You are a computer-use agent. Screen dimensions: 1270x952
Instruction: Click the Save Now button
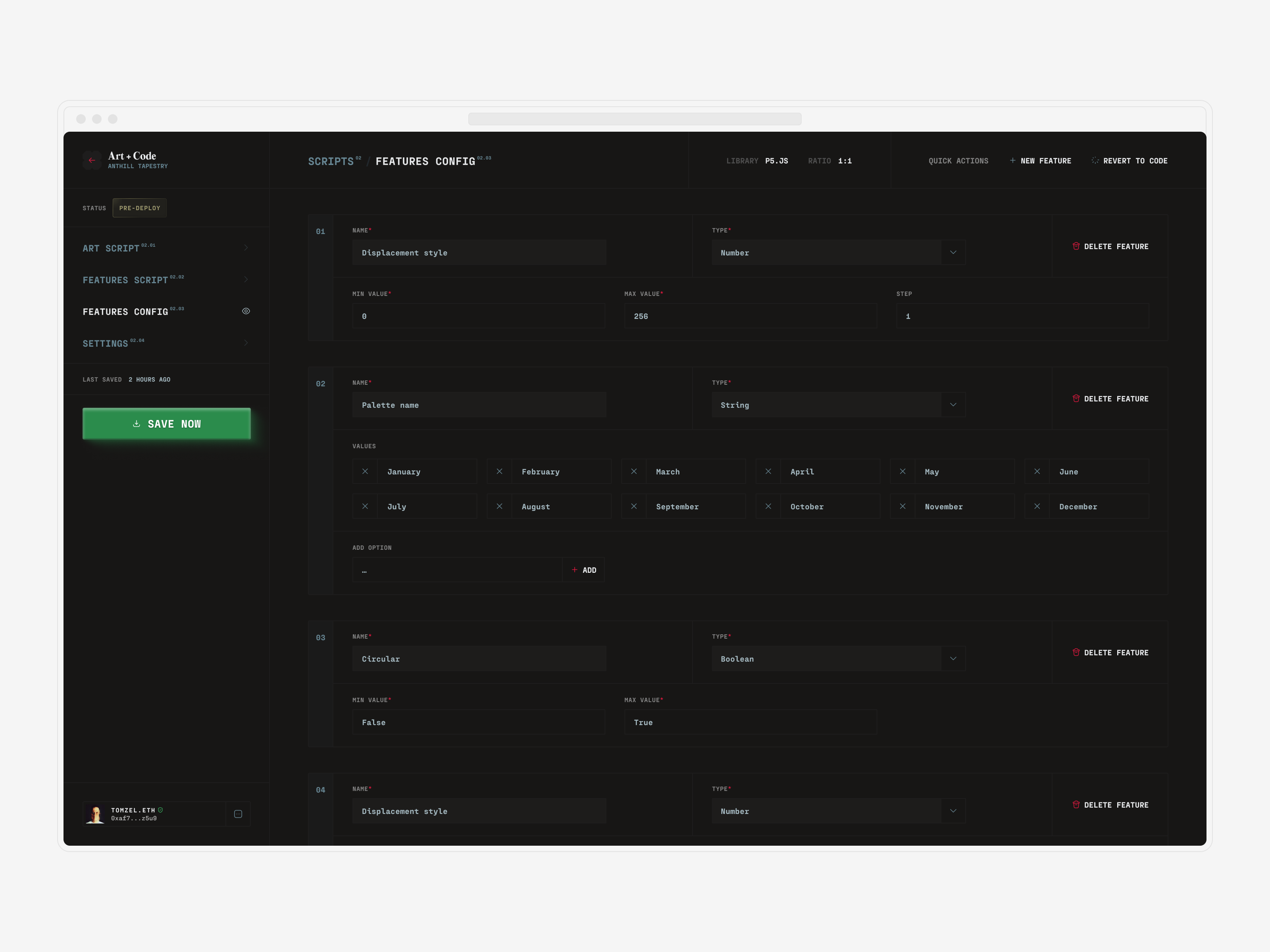click(167, 424)
